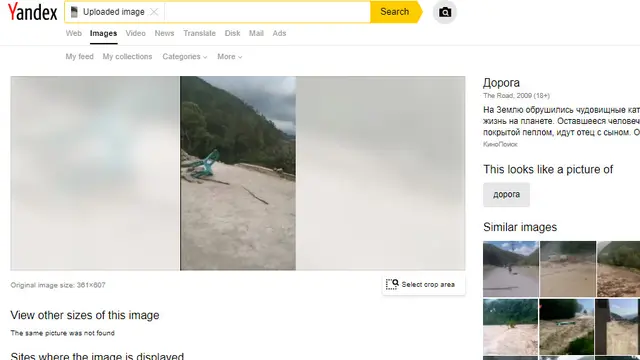Click 'View other sizes of this image' heading

coord(85,316)
